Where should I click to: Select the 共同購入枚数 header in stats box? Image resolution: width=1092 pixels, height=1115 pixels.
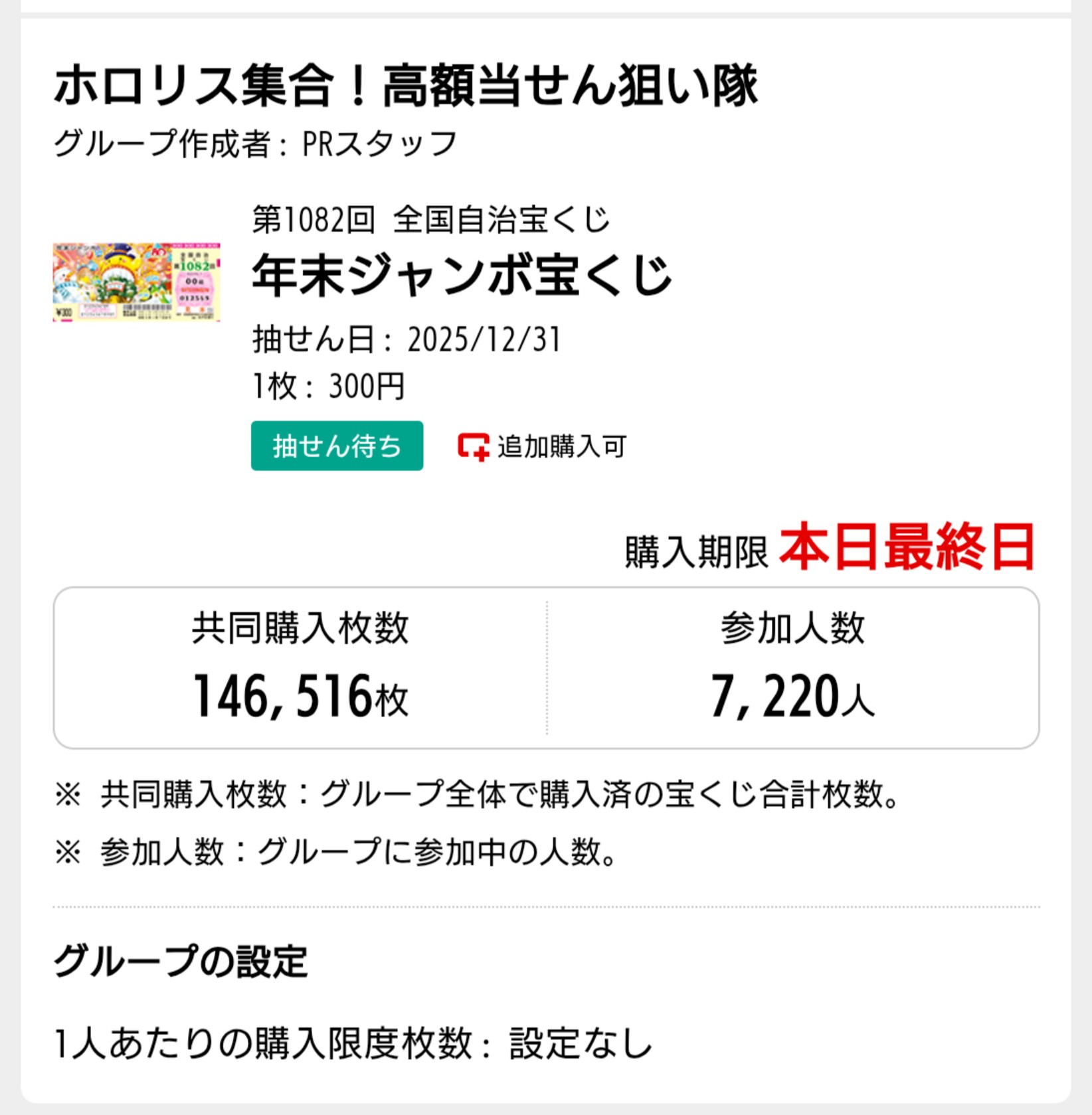(300, 628)
